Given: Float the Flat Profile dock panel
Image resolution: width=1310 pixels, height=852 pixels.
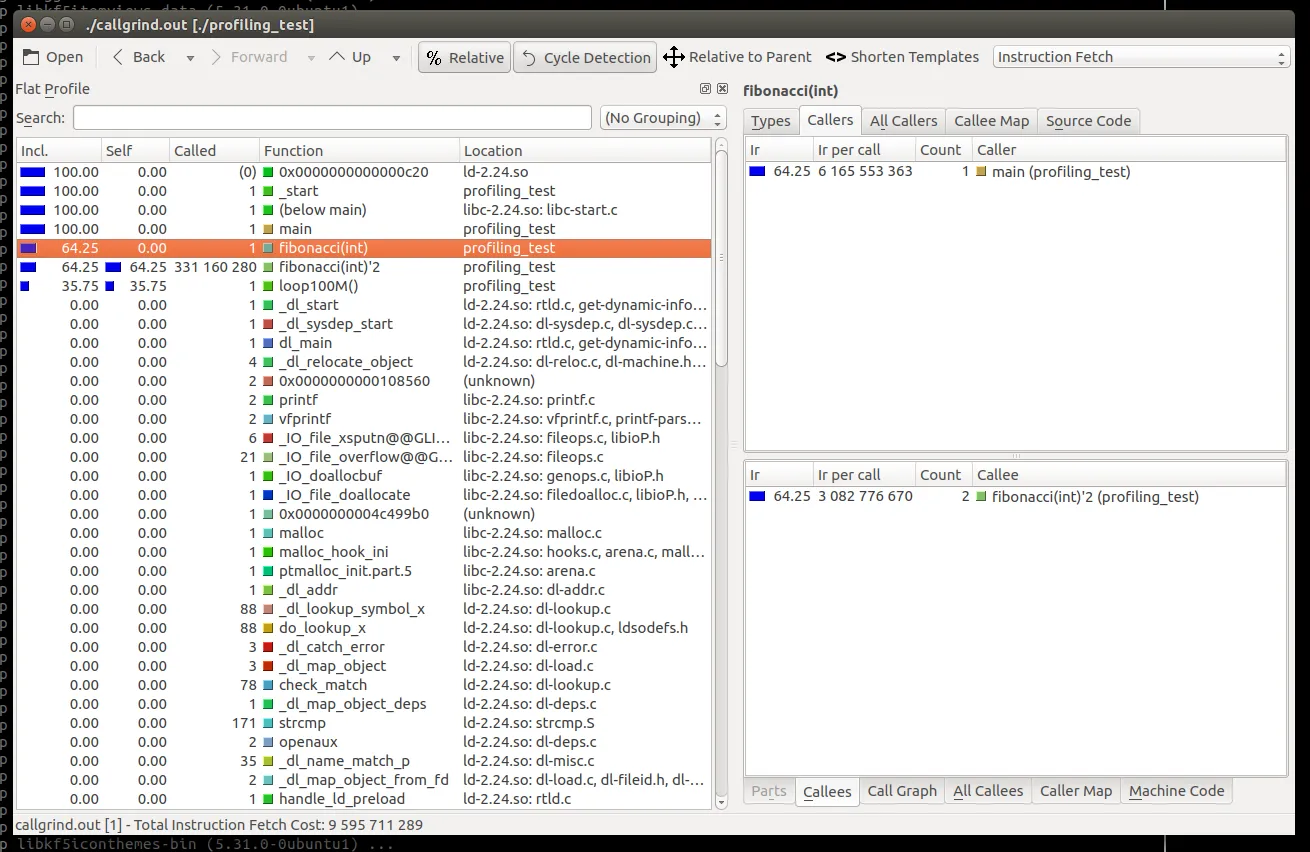Looking at the screenshot, I should [x=705, y=89].
